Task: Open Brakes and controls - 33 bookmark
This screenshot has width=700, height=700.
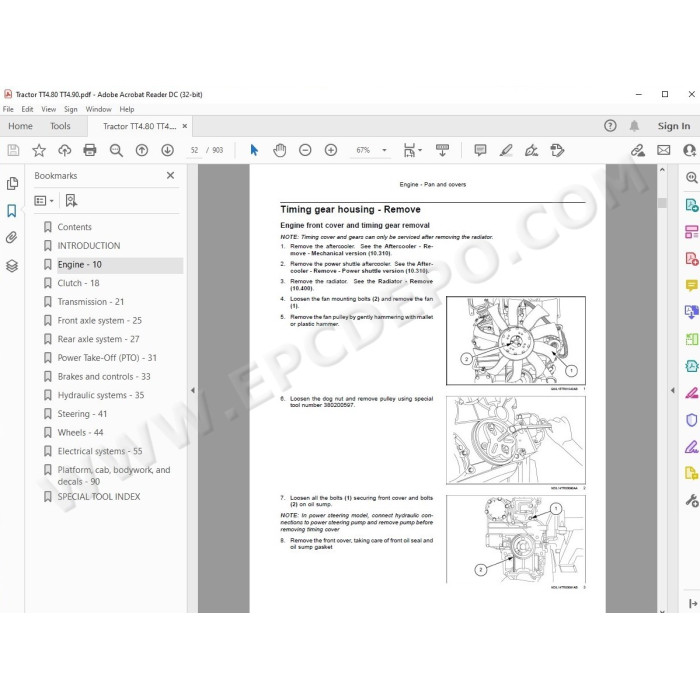Action: [x=104, y=376]
